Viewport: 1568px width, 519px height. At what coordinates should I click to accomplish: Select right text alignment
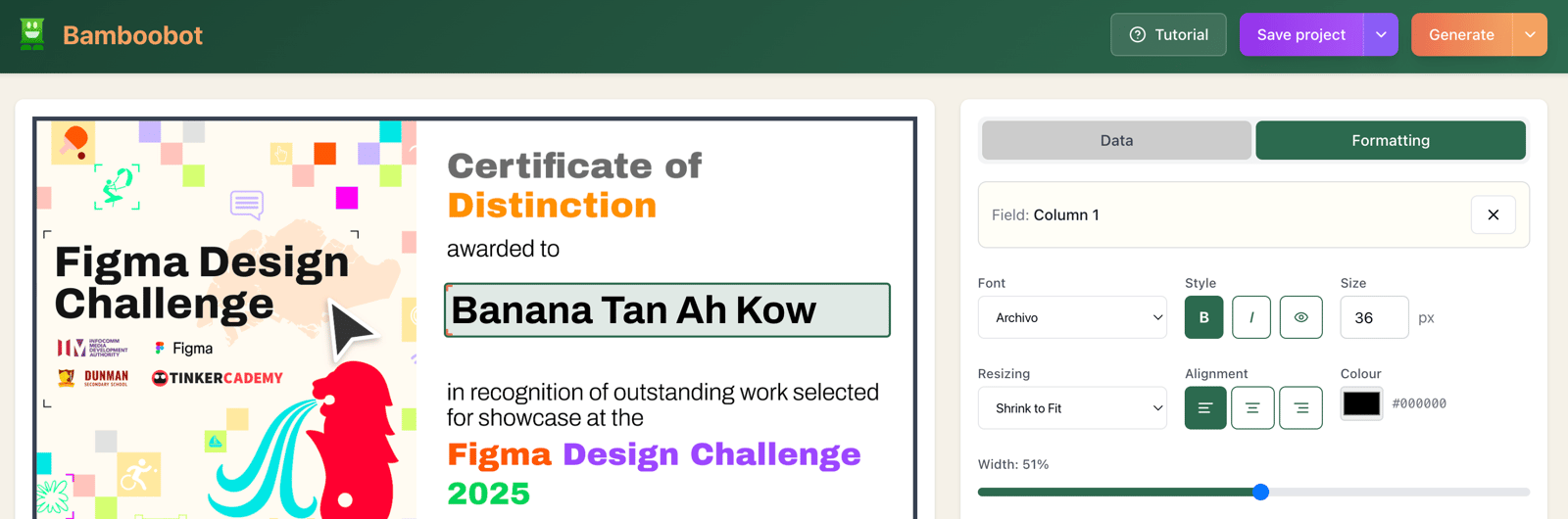point(1300,408)
